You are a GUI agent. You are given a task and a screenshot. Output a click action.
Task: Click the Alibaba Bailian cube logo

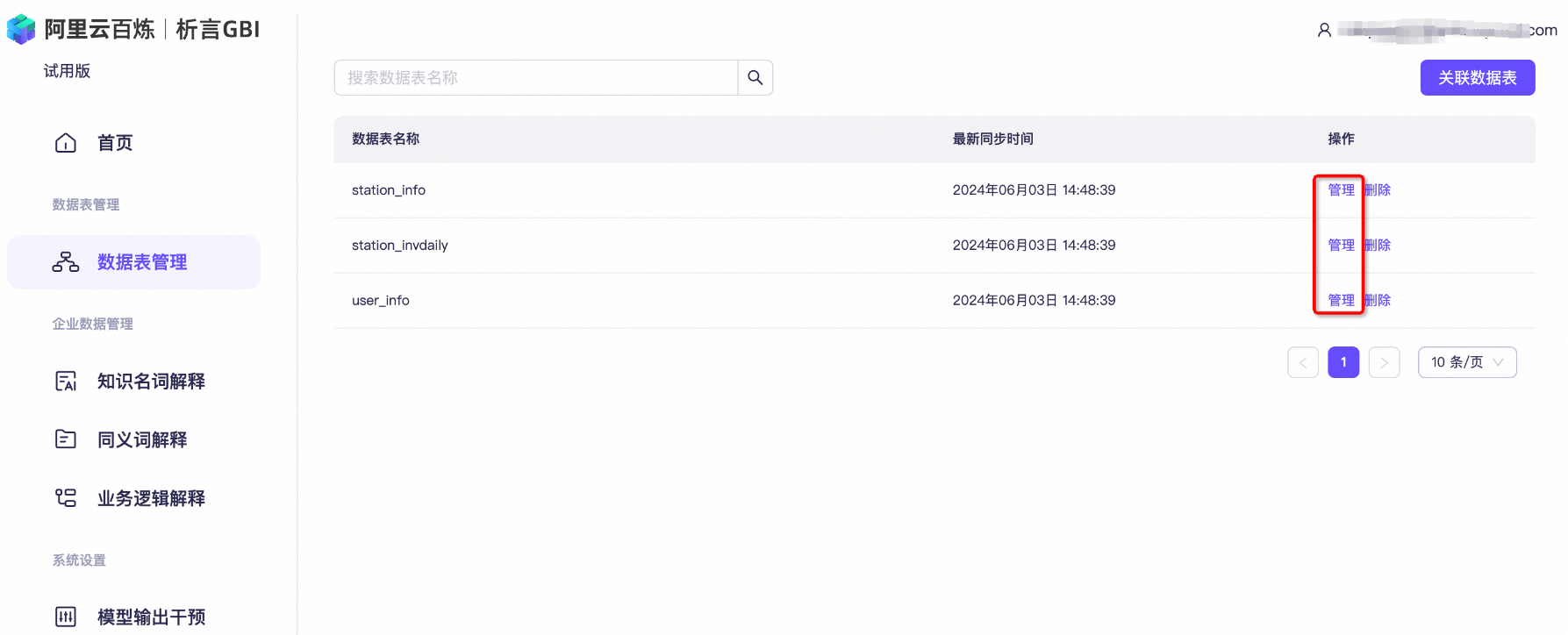(x=21, y=29)
